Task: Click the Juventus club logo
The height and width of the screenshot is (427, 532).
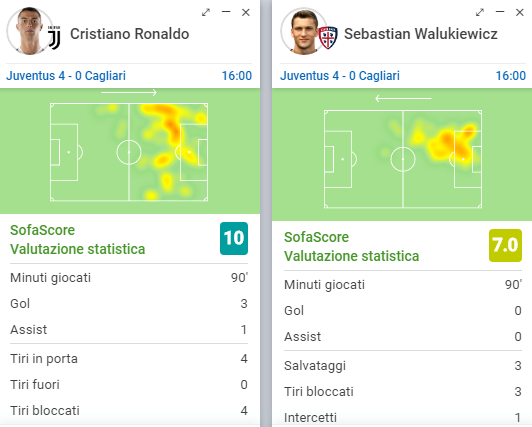Action: point(54,38)
